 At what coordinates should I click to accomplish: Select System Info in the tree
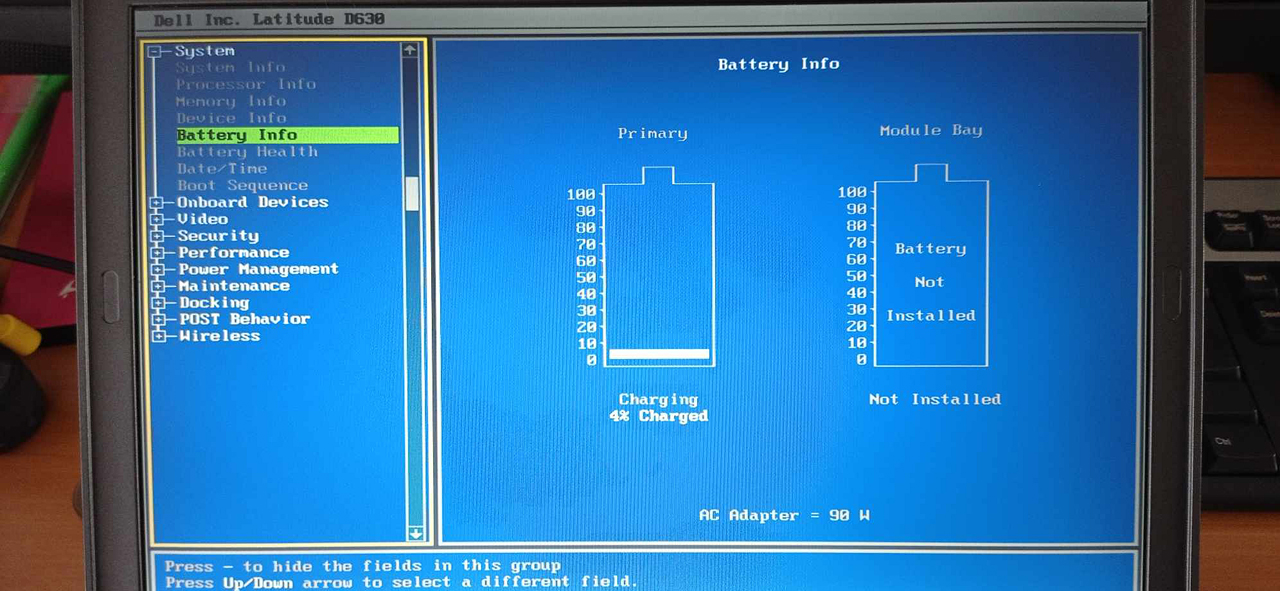[231, 68]
